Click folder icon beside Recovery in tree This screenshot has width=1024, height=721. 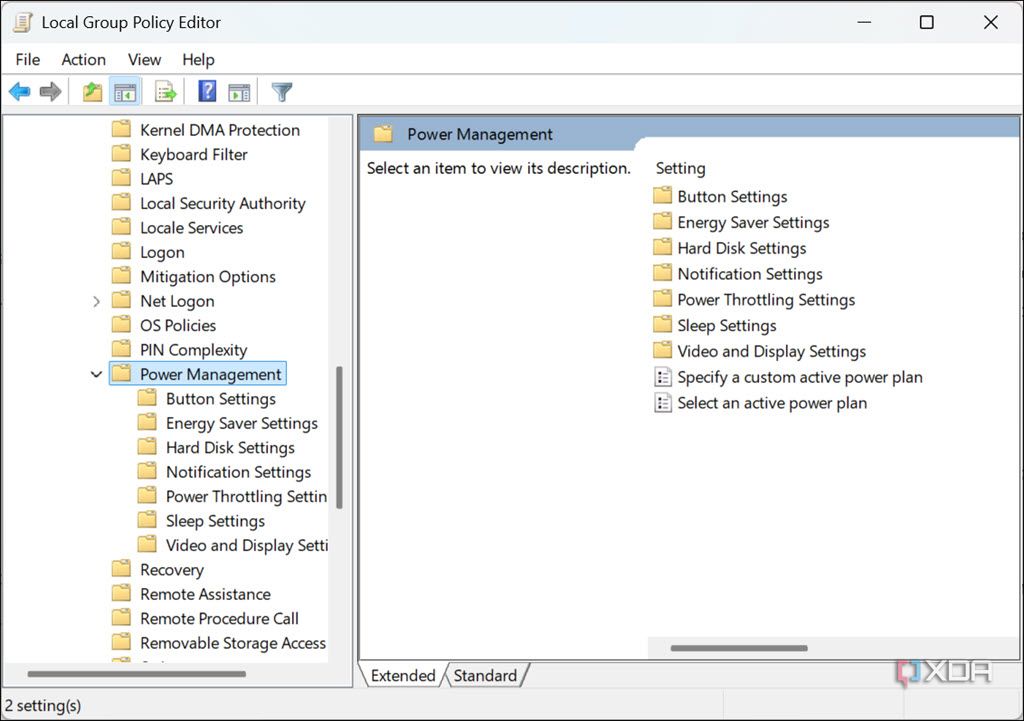coord(121,568)
